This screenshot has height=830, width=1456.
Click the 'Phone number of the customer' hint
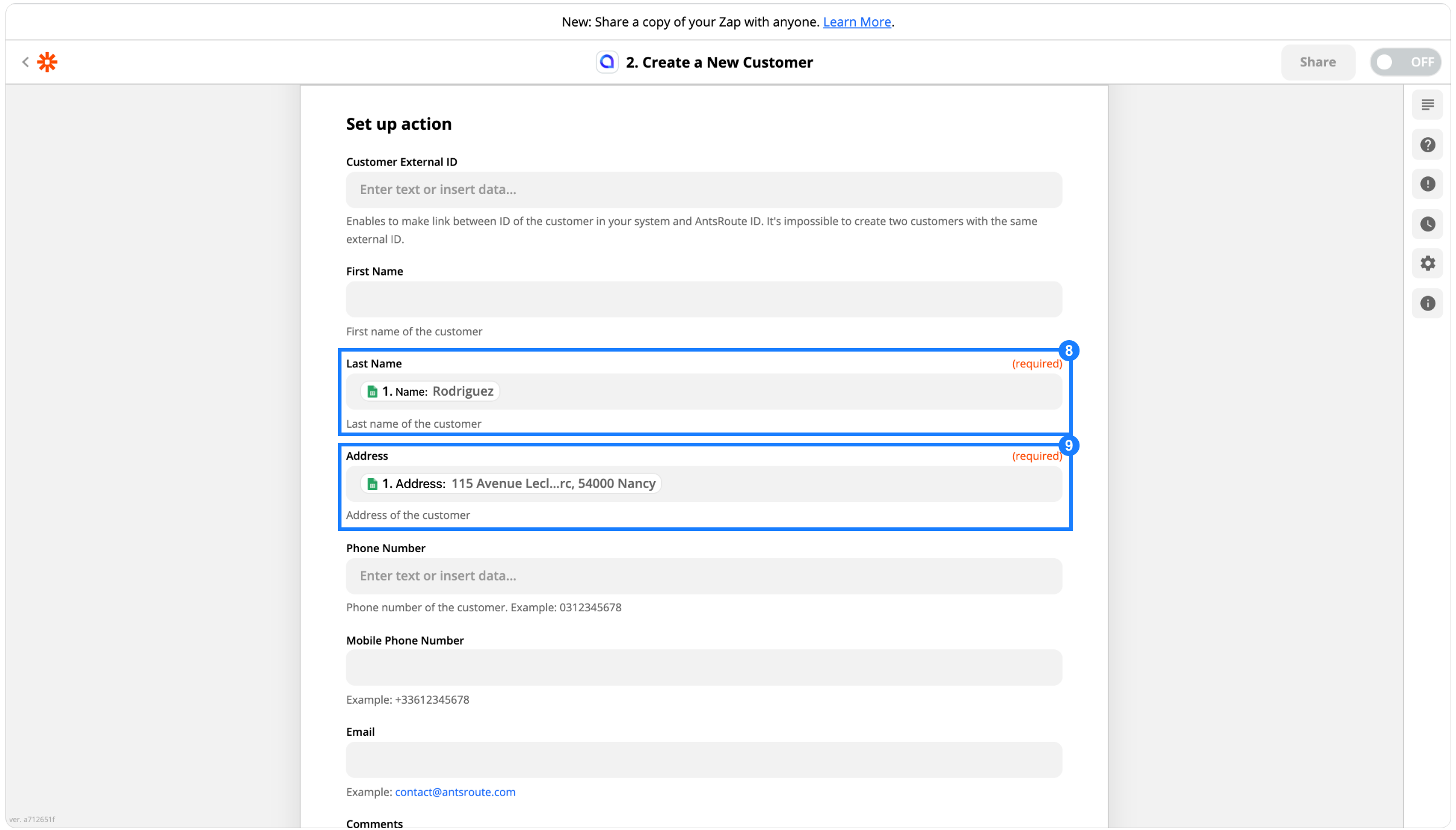click(484, 607)
